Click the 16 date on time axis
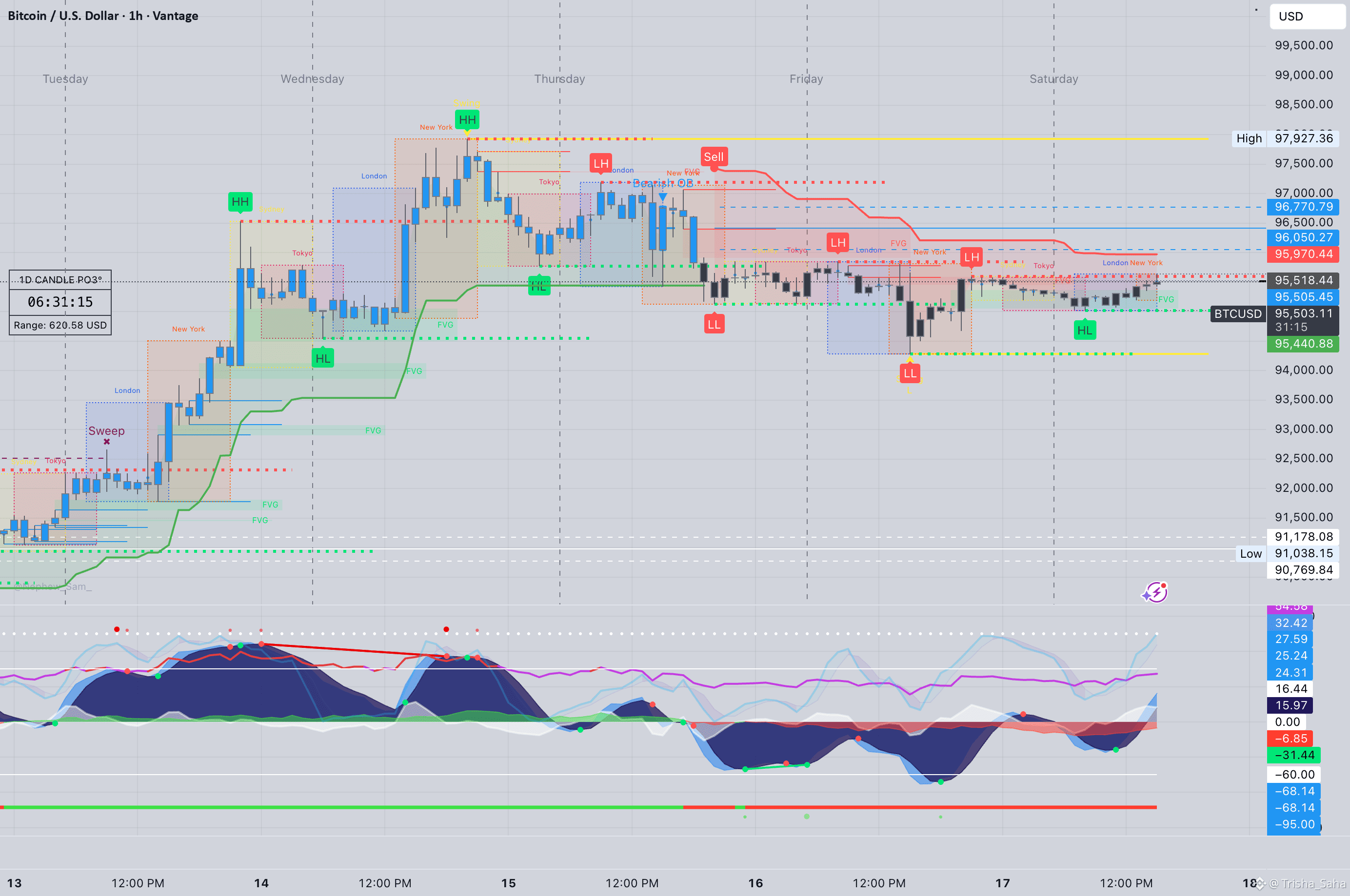 click(755, 883)
